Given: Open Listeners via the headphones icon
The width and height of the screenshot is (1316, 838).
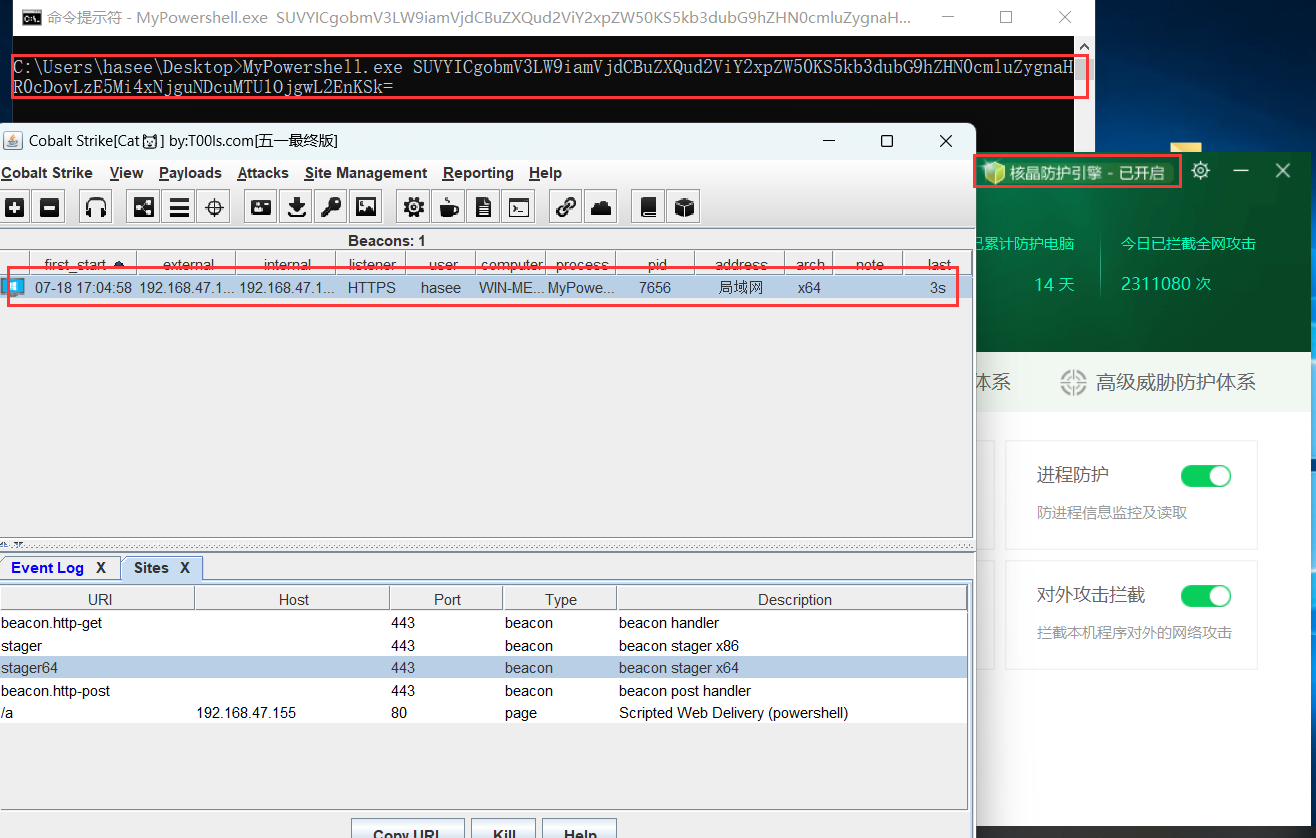Looking at the screenshot, I should pos(96,207).
